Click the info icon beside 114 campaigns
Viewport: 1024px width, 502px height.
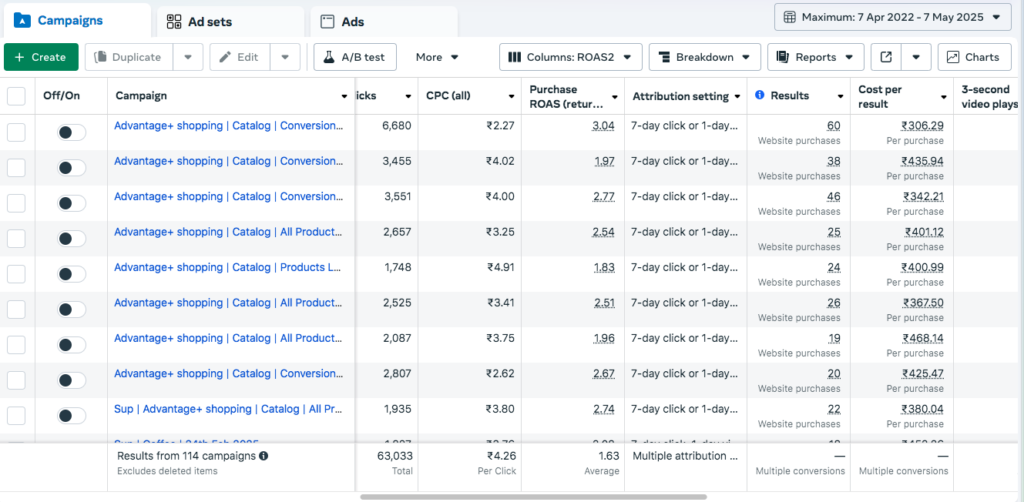click(264, 456)
